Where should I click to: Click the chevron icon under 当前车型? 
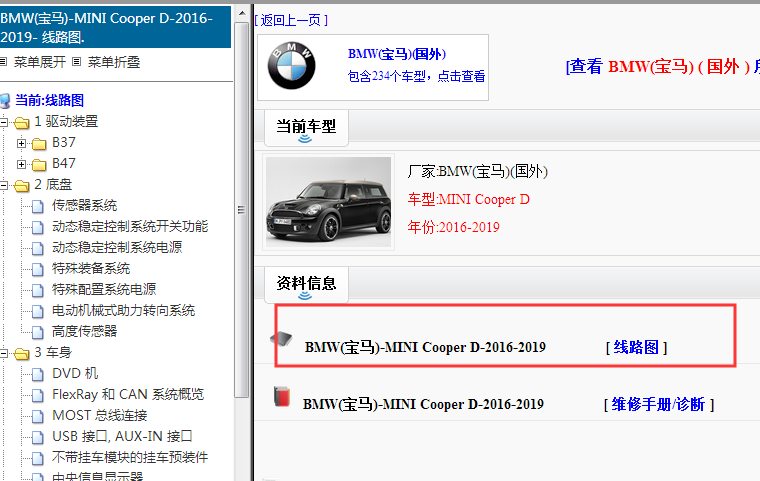coord(305,139)
